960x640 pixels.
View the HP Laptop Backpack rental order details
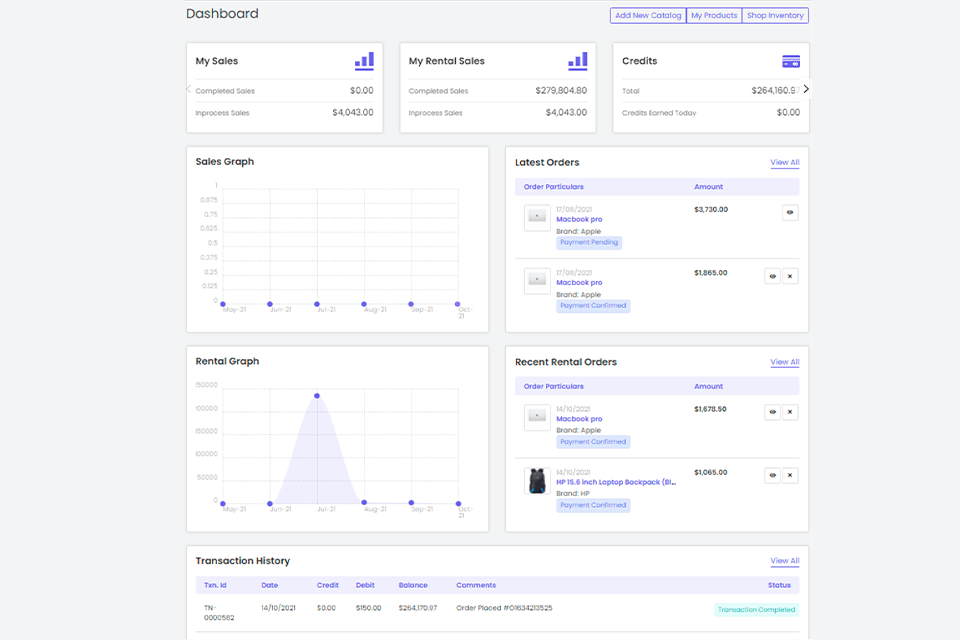772,476
